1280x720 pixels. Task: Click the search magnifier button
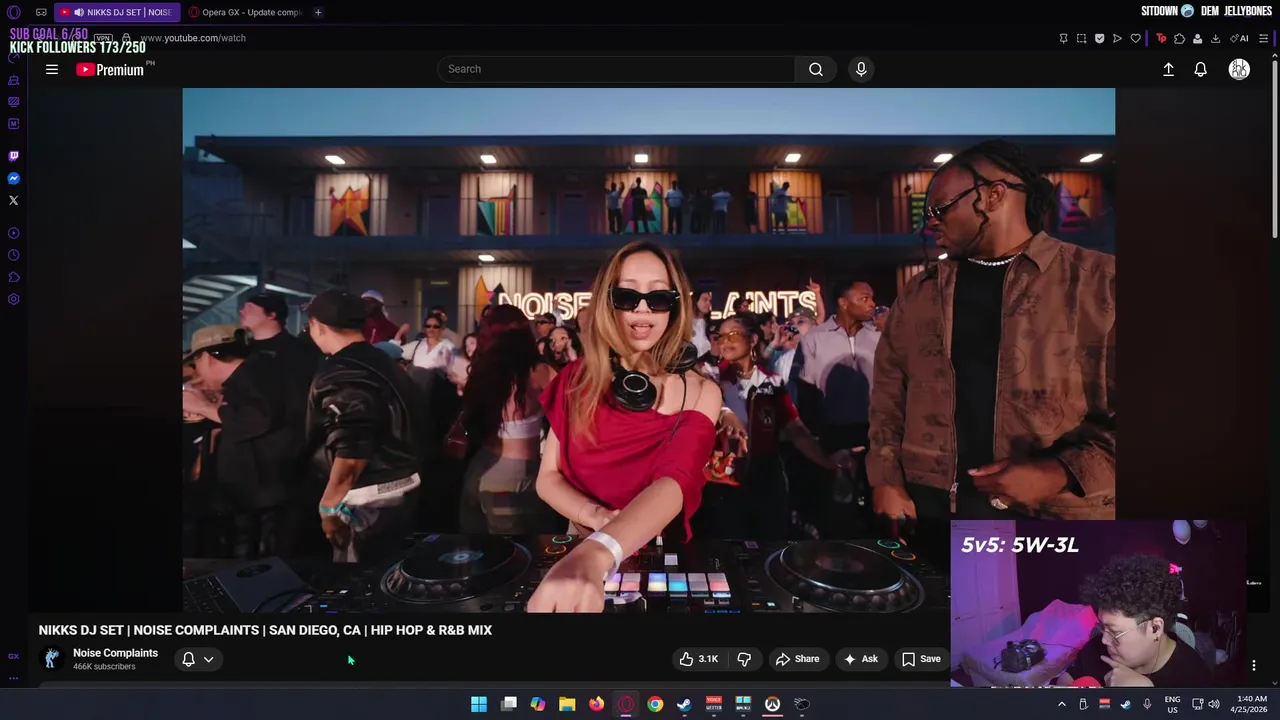point(816,69)
